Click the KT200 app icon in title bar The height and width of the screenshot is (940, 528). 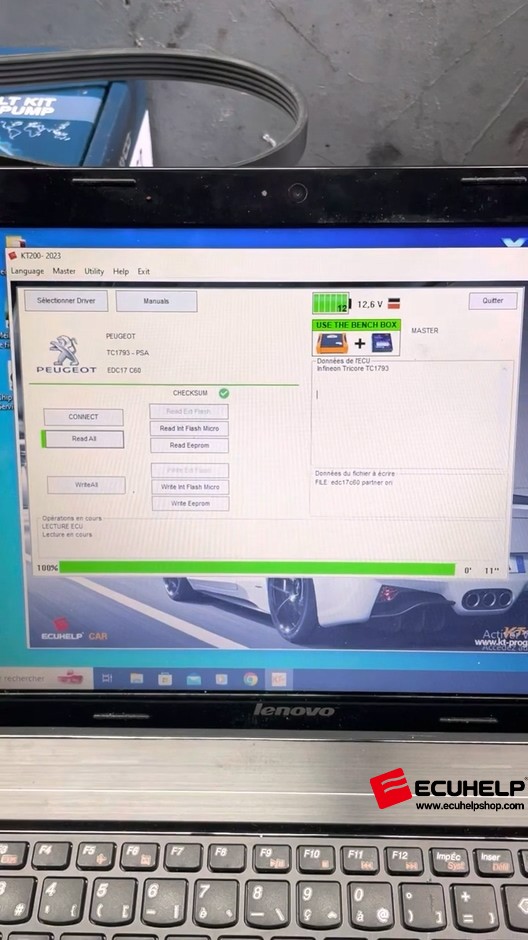(12, 255)
